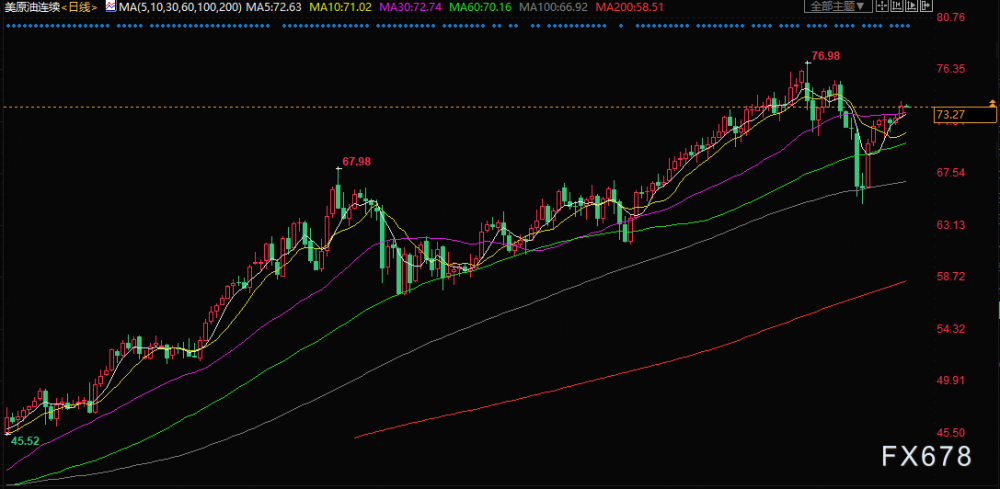Screen dimensions: 1000x489
Task: Select the MA5:72.63 label
Action: [x=276, y=8]
